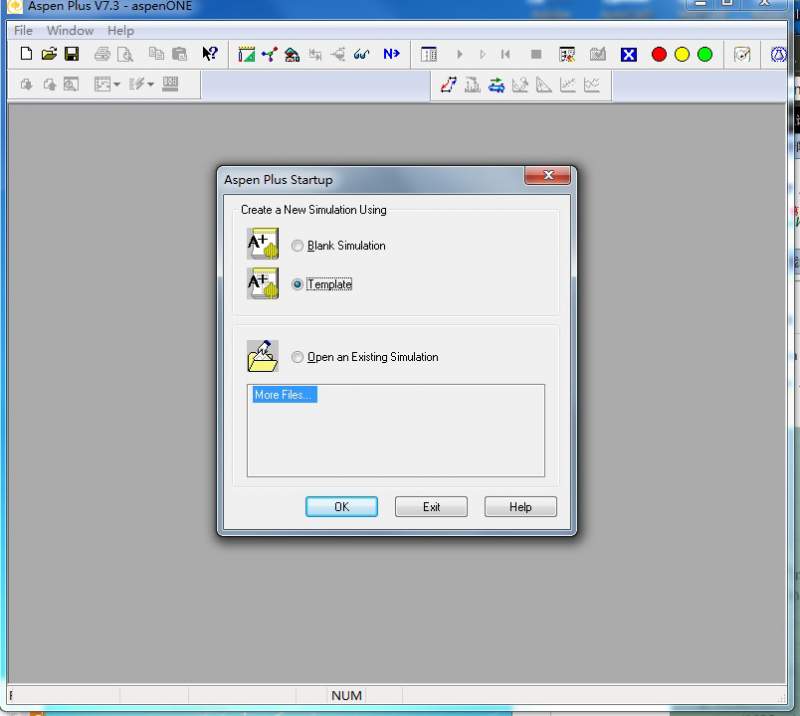Click the Exit button
Image resolution: width=800 pixels, height=716 pixels.
[431, 507]
